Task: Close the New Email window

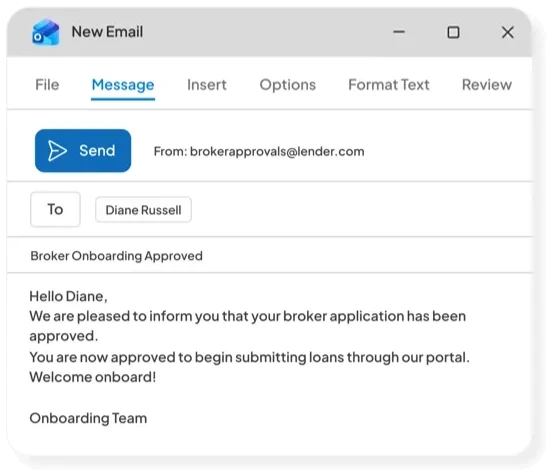Action: click(x=508, y=32)
